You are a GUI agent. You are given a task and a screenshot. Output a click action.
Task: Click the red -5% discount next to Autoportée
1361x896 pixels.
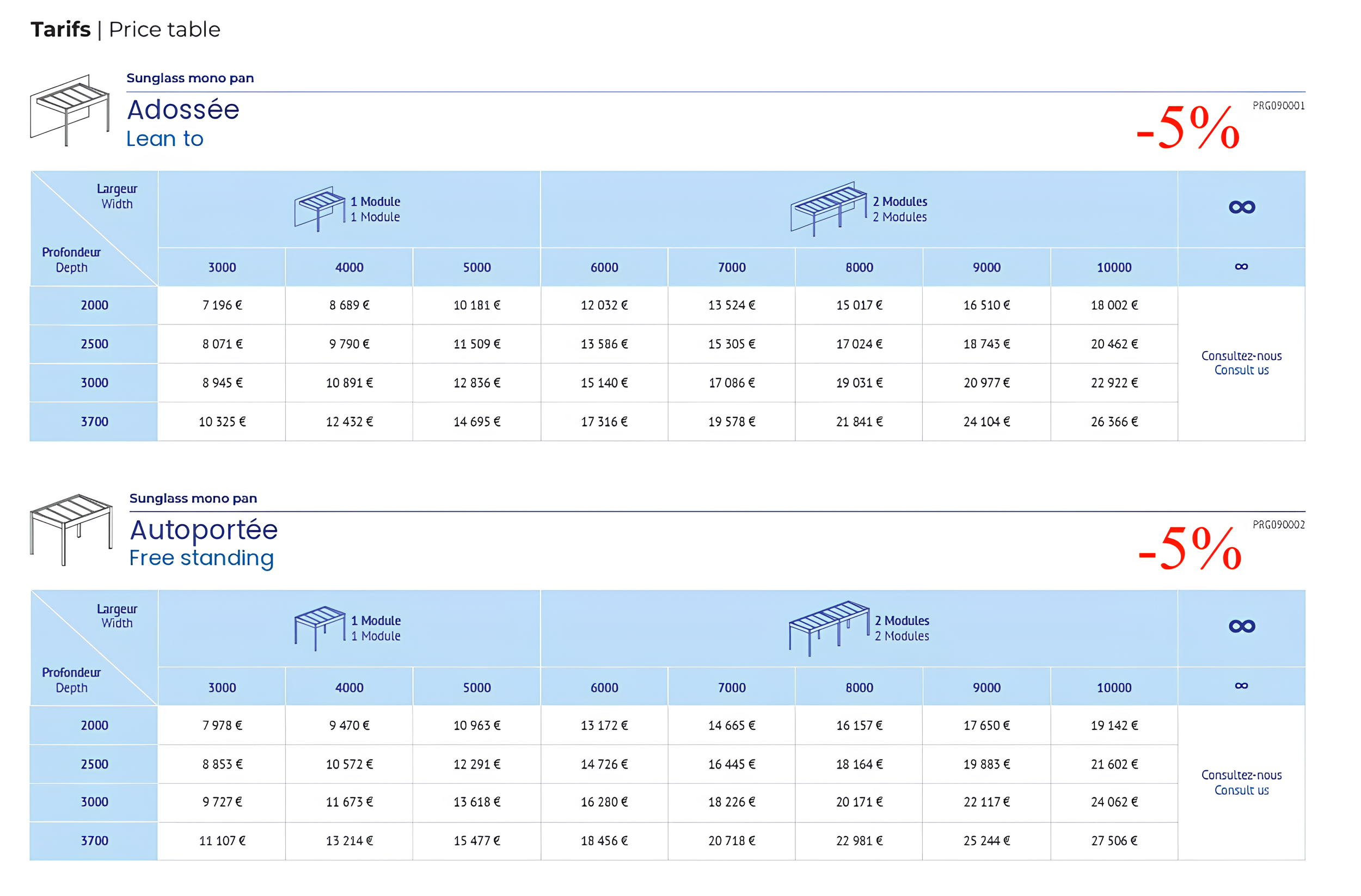tap(1190, 547)
